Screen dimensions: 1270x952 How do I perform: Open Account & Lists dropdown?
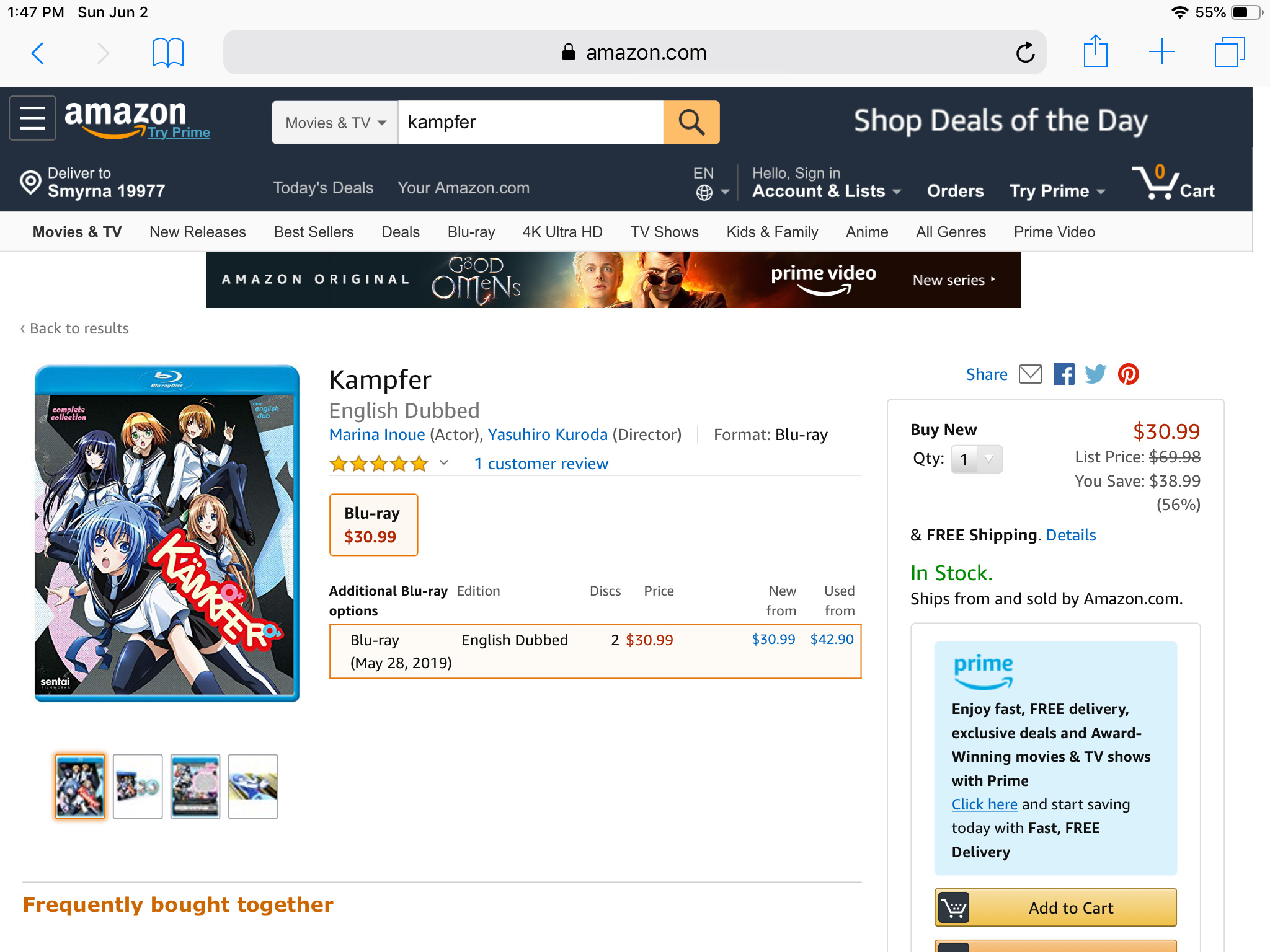coord(825,191)
